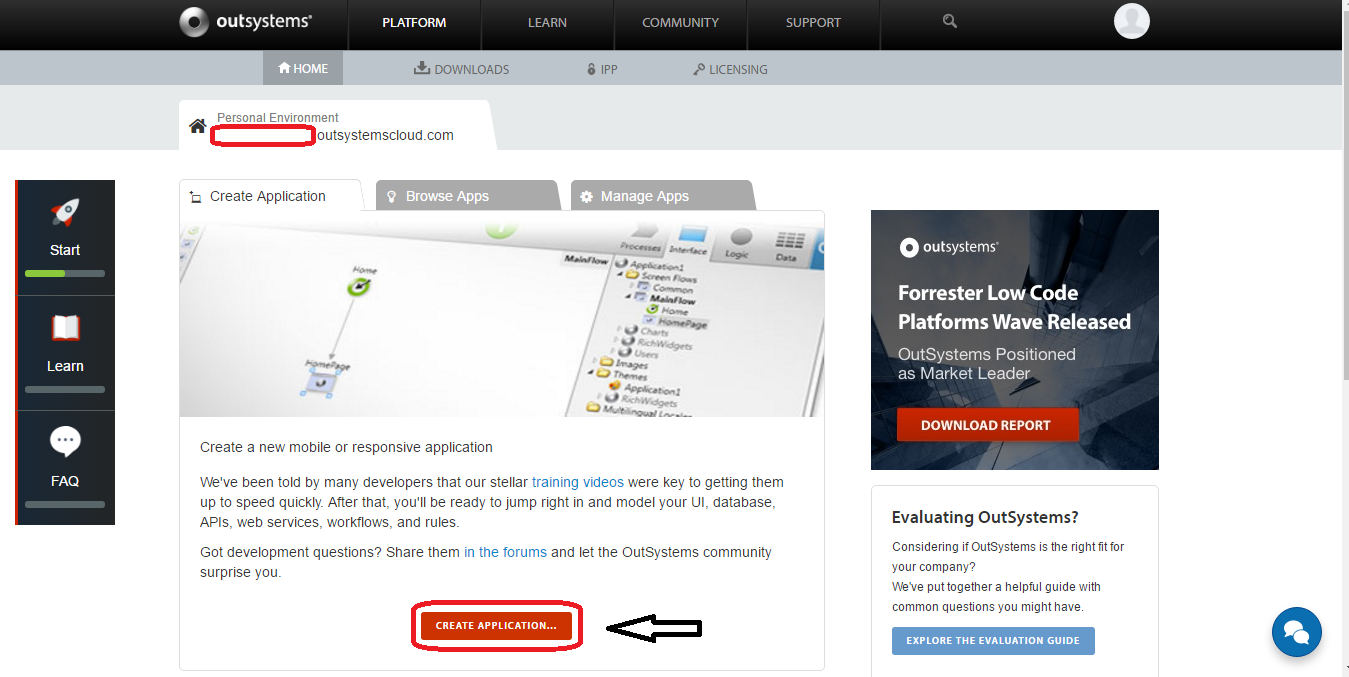Screen dimensions: 1349x677
Task: Click the FAQ speech bubble icon
Action: click(65, 442)
